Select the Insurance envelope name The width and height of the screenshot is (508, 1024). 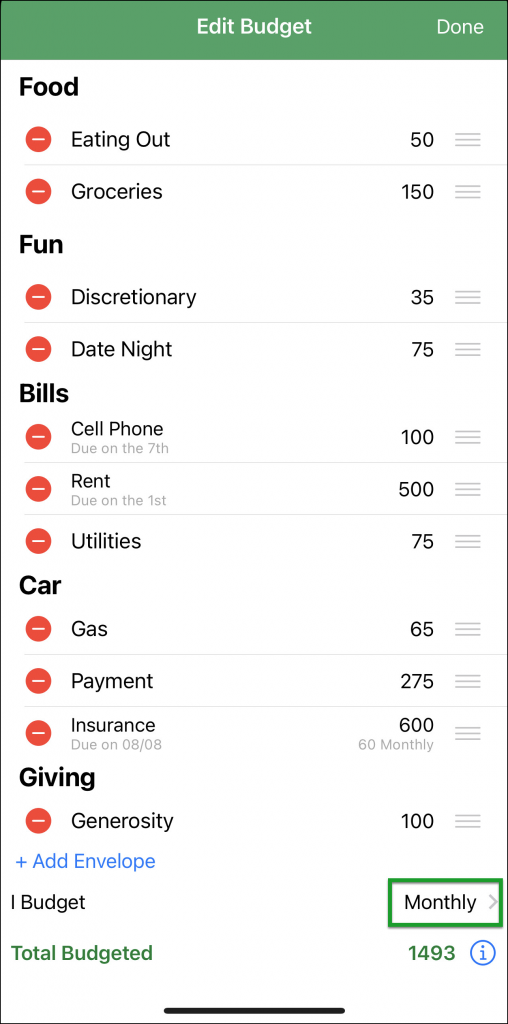(113, 725)
